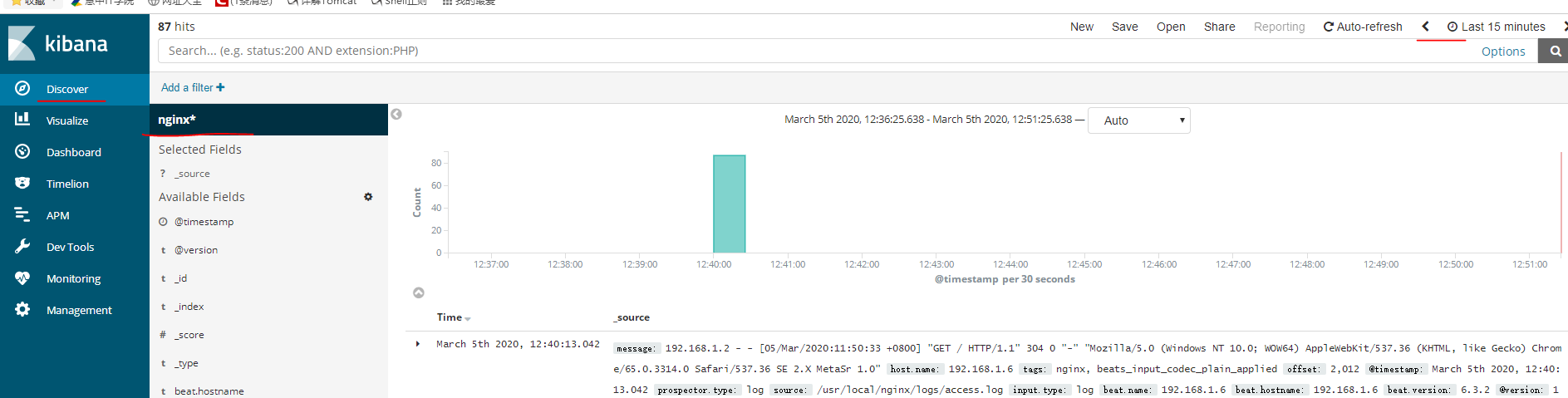Click the Share menu item
The height and width of the screenshot is (398, 1568).
[x=1220, y=27]
